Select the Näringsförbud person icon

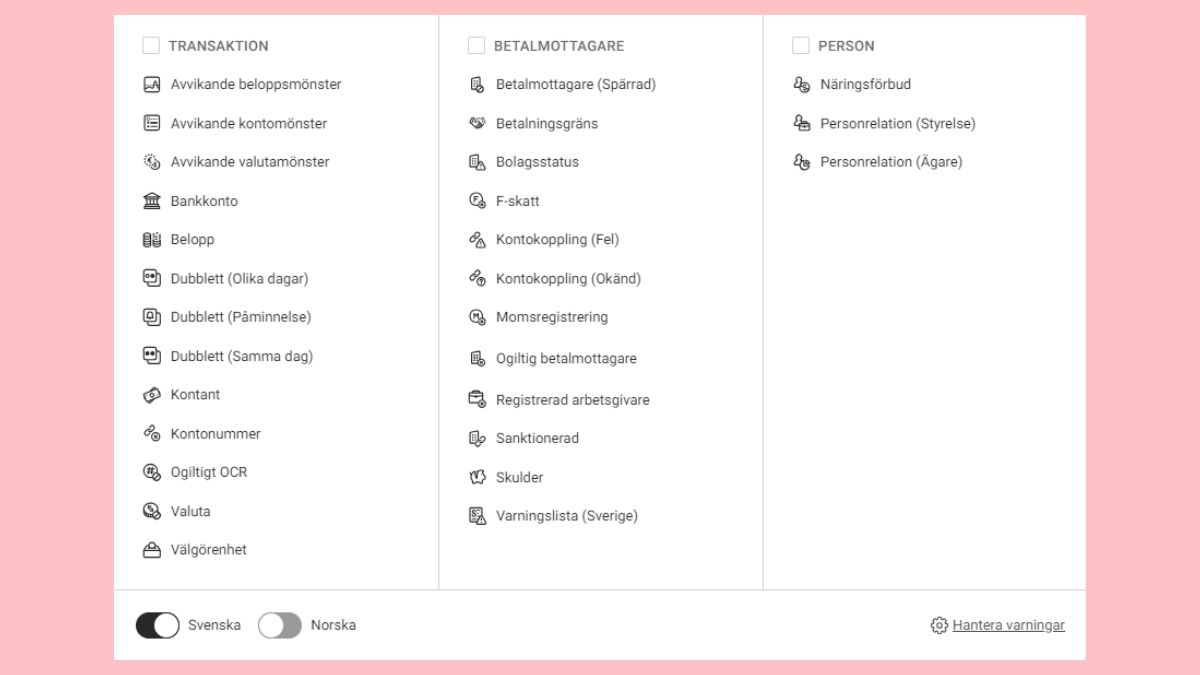coord(801,85)
